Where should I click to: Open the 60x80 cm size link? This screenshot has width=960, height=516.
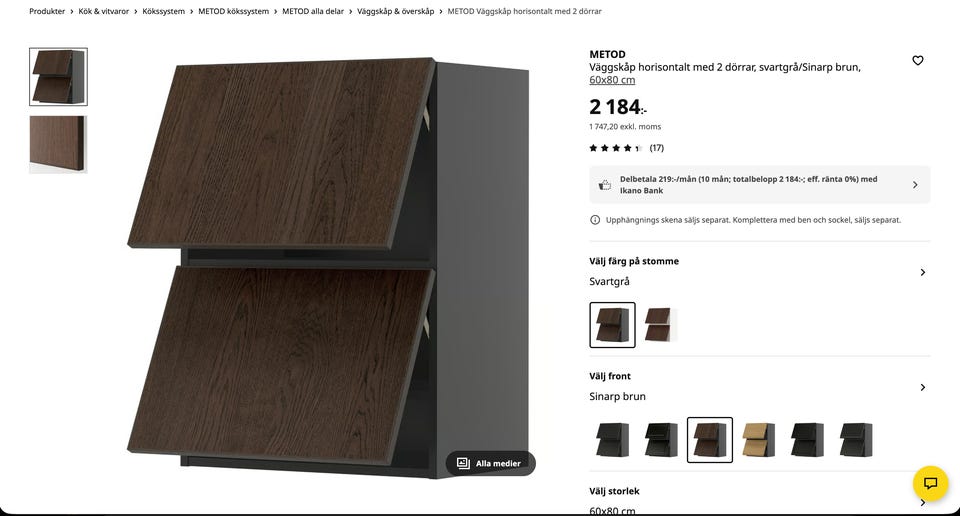coord(612,80)
